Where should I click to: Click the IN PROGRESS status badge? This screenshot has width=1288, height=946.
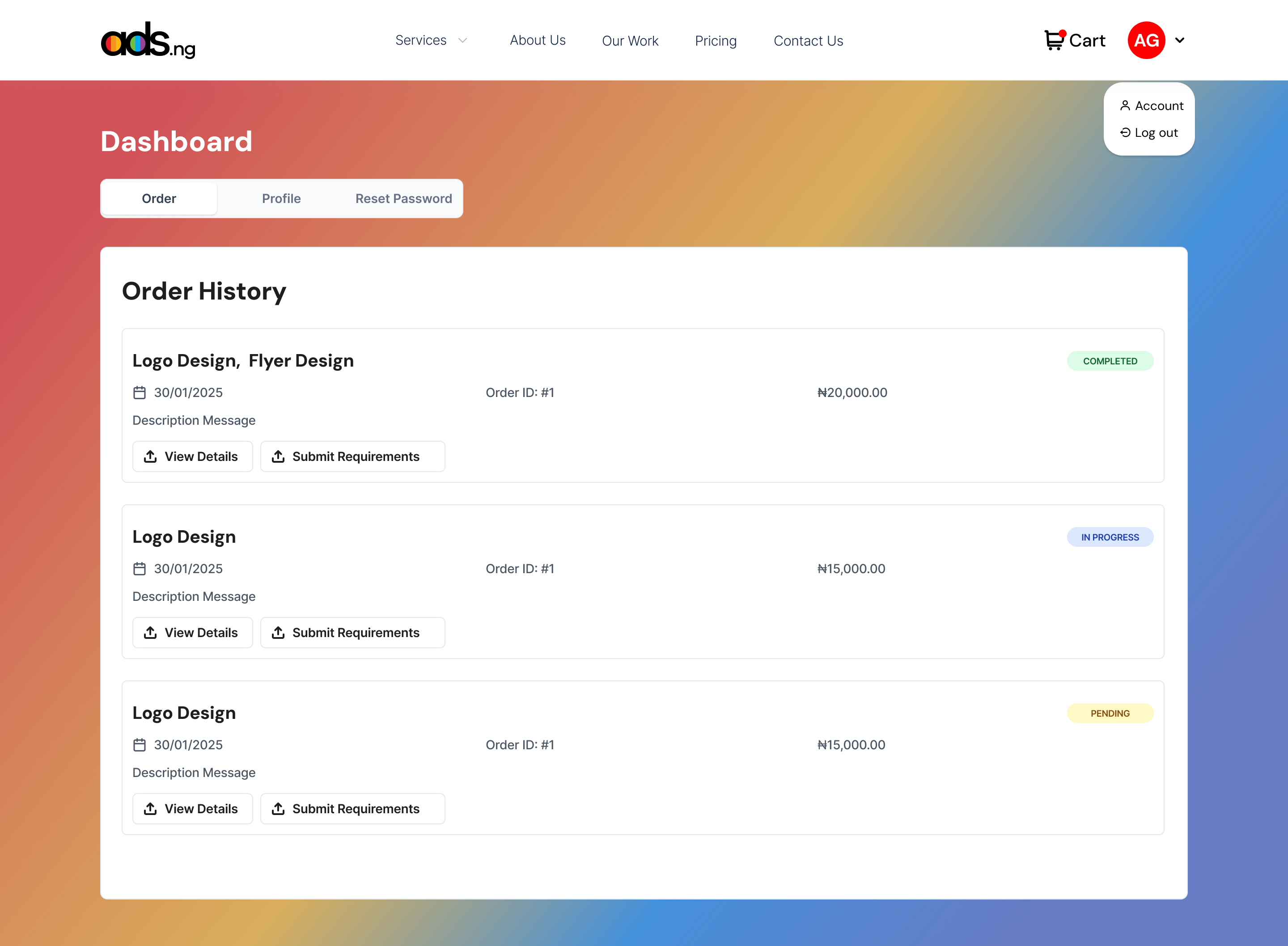(x=1109, y=537)
